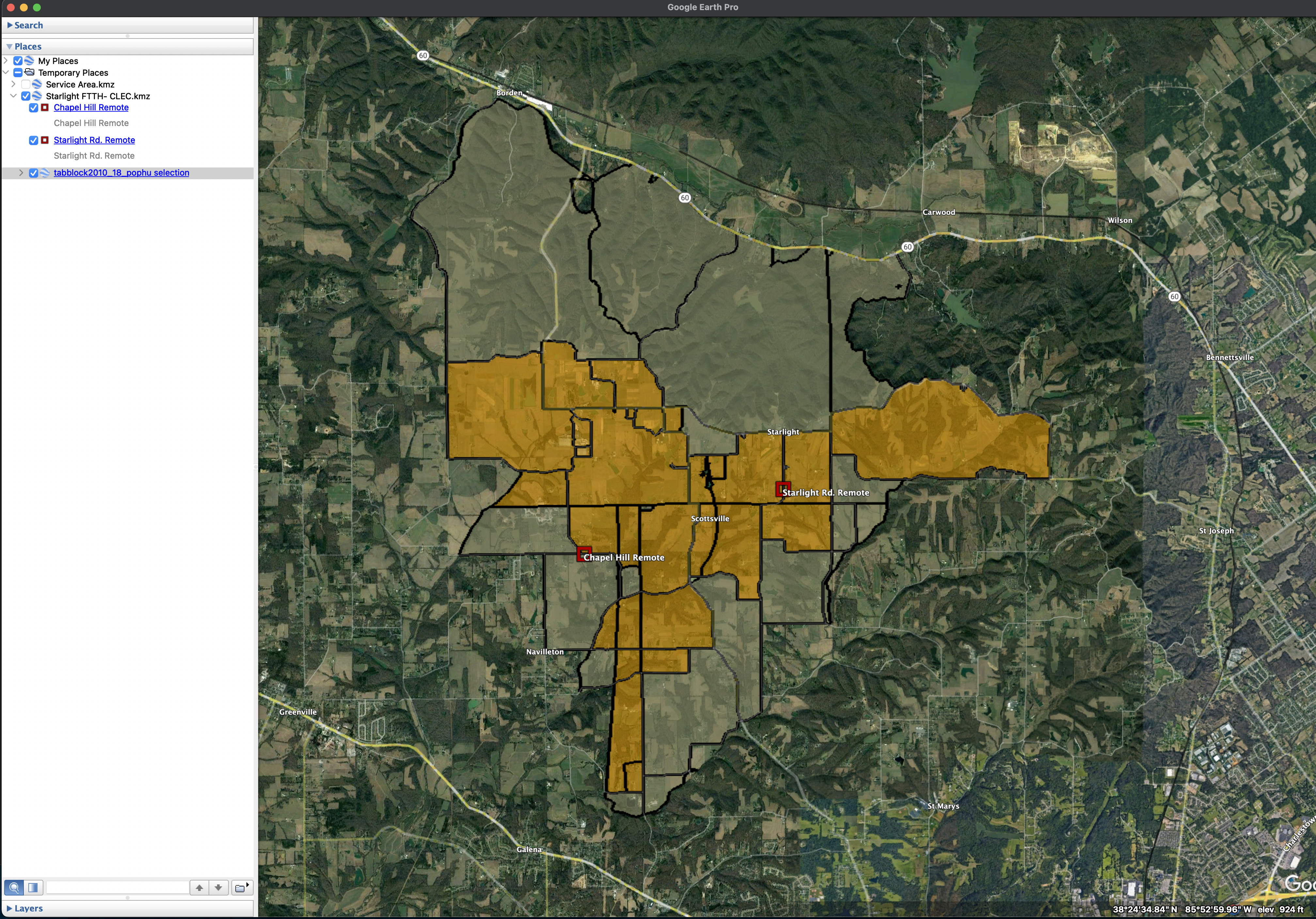Click the Service Area.kmz globe icon
This screenshot has height=919, width=1316.
(37, 84)
